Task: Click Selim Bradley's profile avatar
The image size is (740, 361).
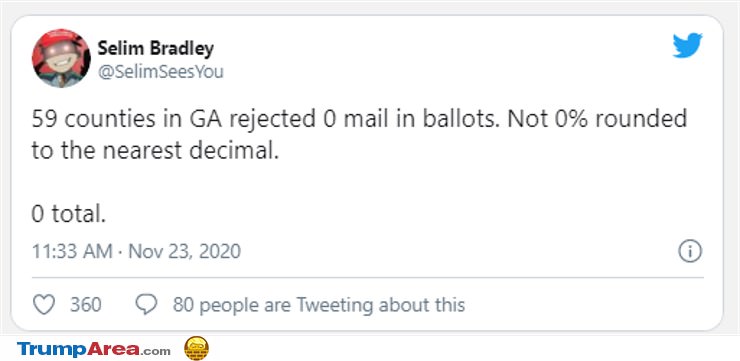Action: click(61, 59)
